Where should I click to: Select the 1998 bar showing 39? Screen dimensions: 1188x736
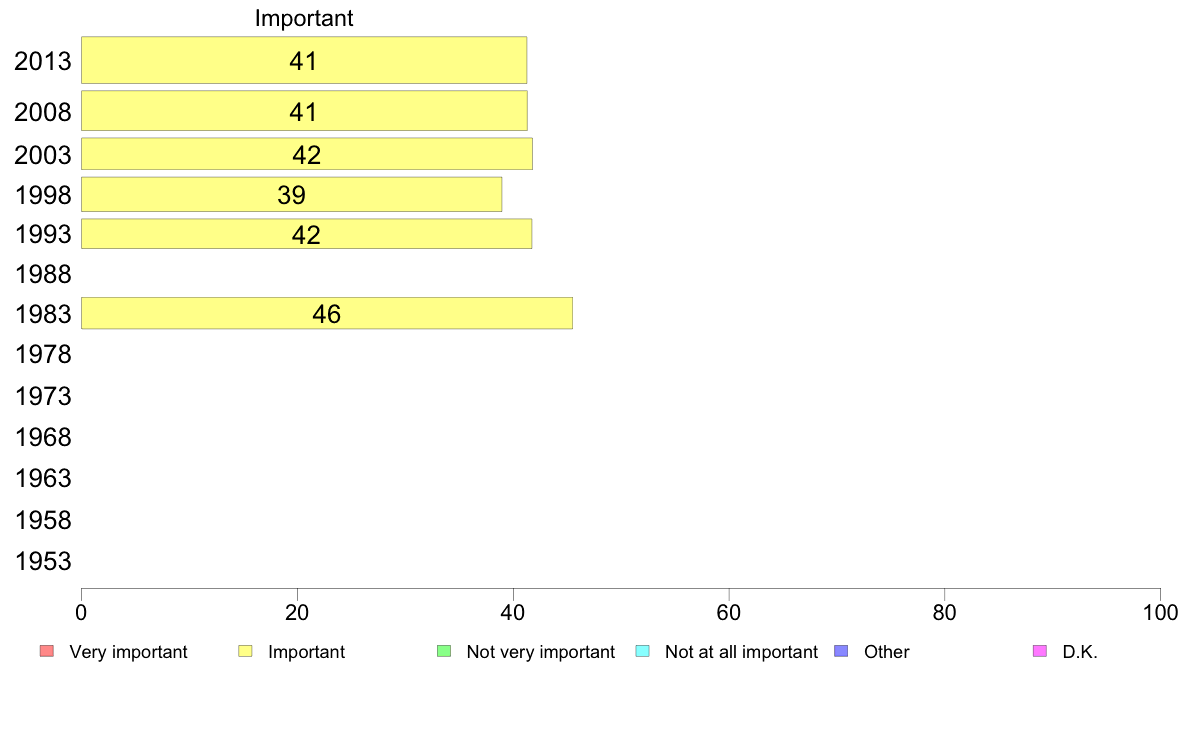pyautogui.click(x=291, y=195)
